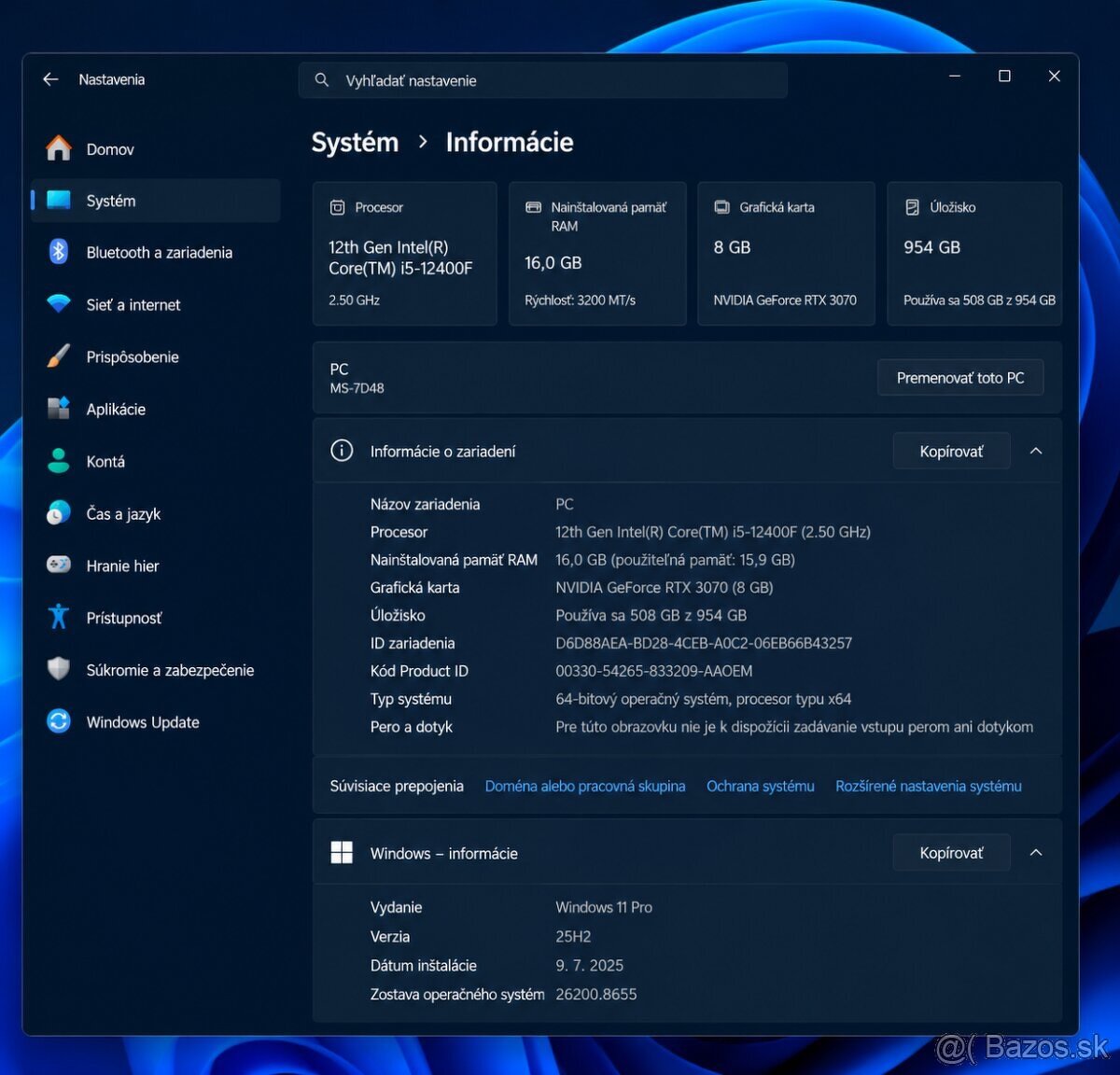Select the Úložisko 954 GB summary card
This screenshot has height=1075, width=1120.
coord(974,254)
